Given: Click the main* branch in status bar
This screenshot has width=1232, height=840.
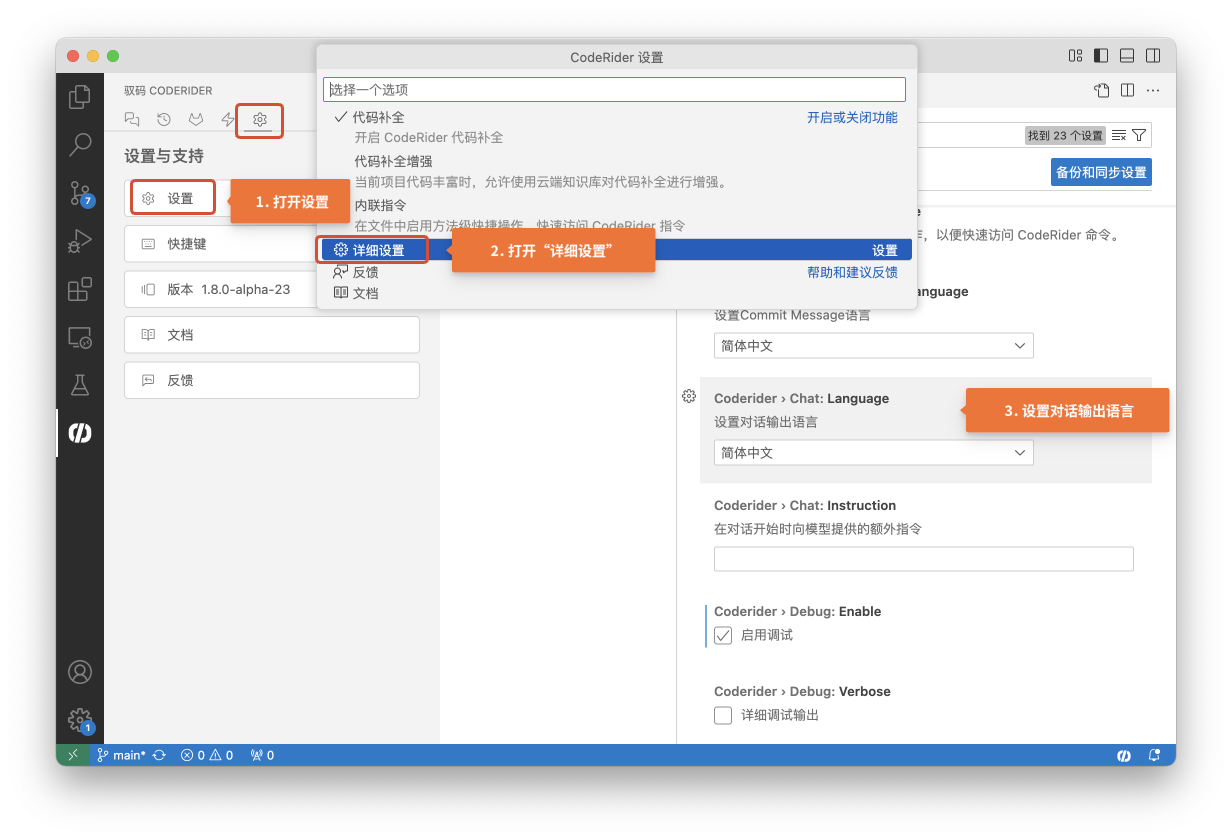Looking at the screenshot, I should click(121, 755).
